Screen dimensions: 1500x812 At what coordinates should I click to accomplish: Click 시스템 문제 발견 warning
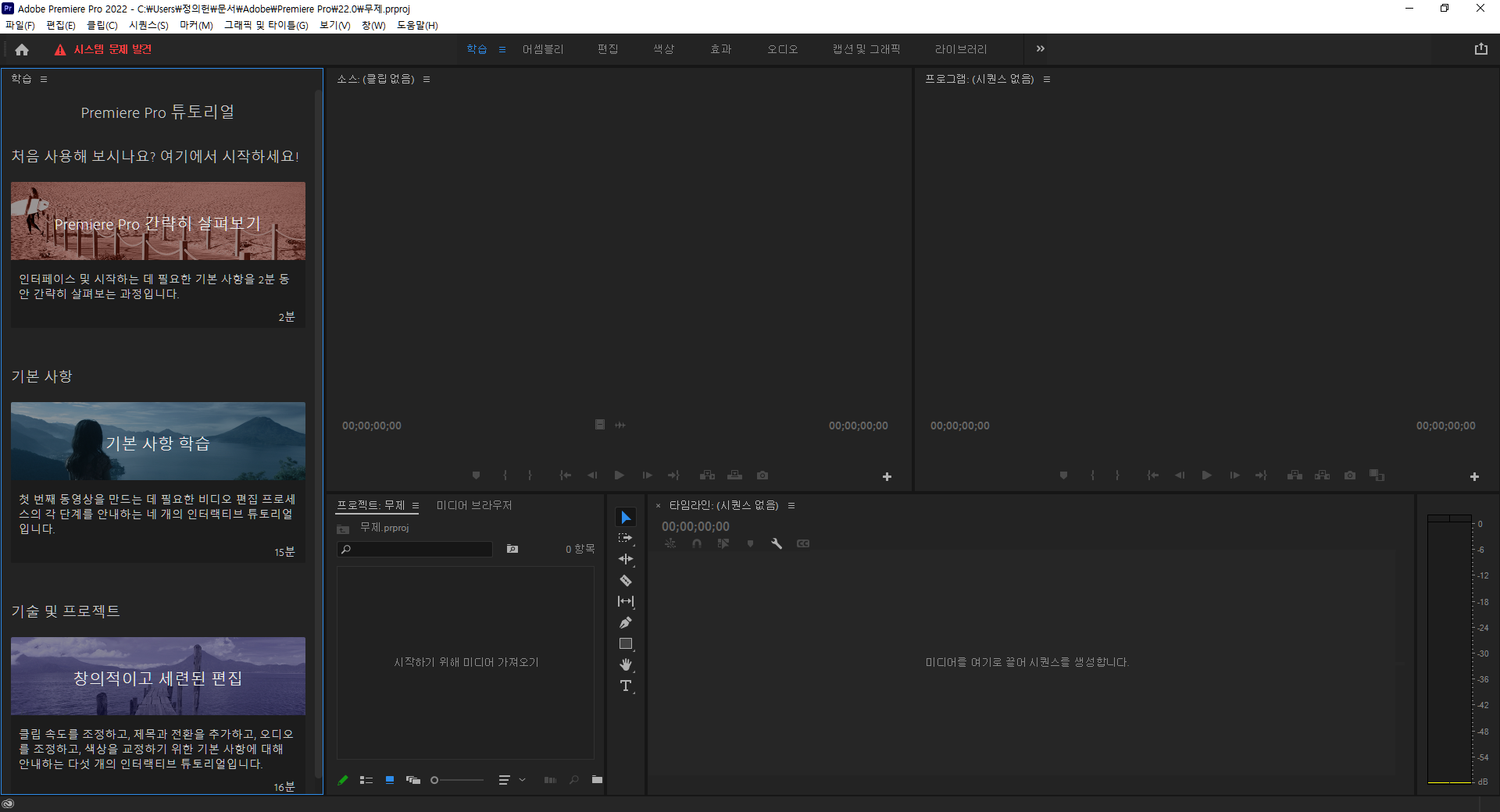[103, 49]
